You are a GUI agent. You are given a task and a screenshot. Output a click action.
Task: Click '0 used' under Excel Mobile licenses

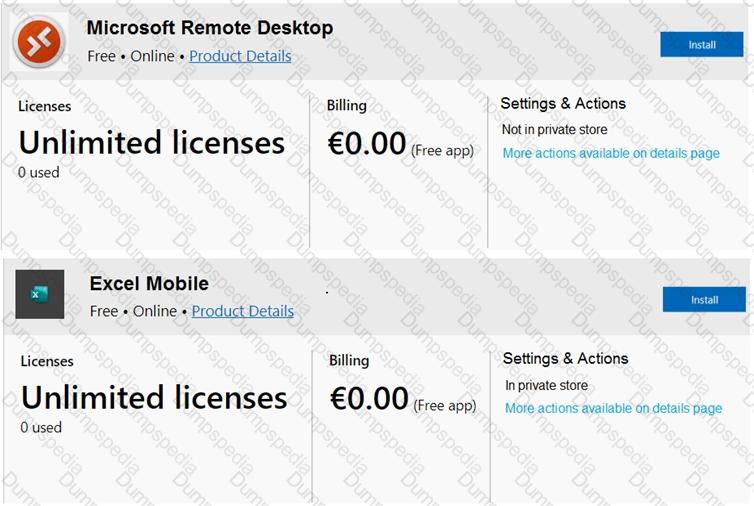point(41,427)
